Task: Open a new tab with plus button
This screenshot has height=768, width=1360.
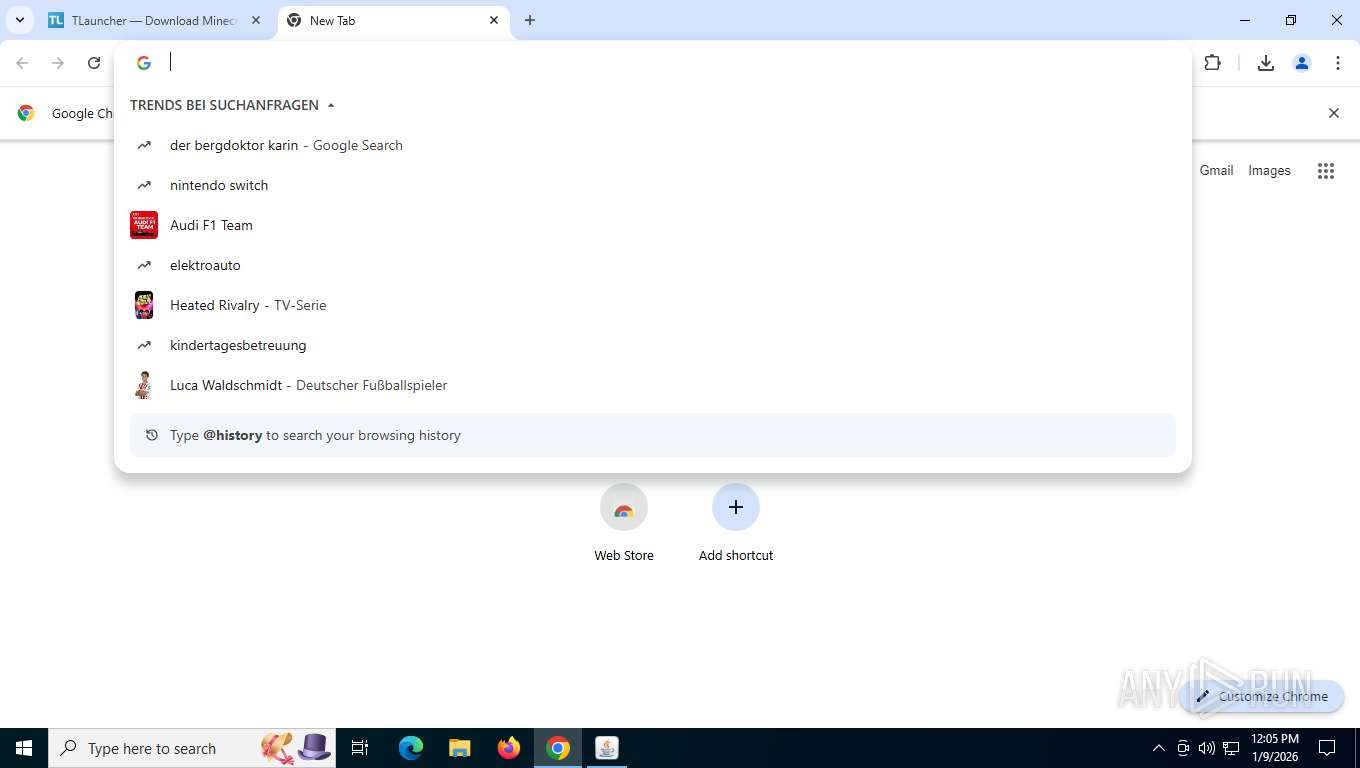Action: (530, 20)
